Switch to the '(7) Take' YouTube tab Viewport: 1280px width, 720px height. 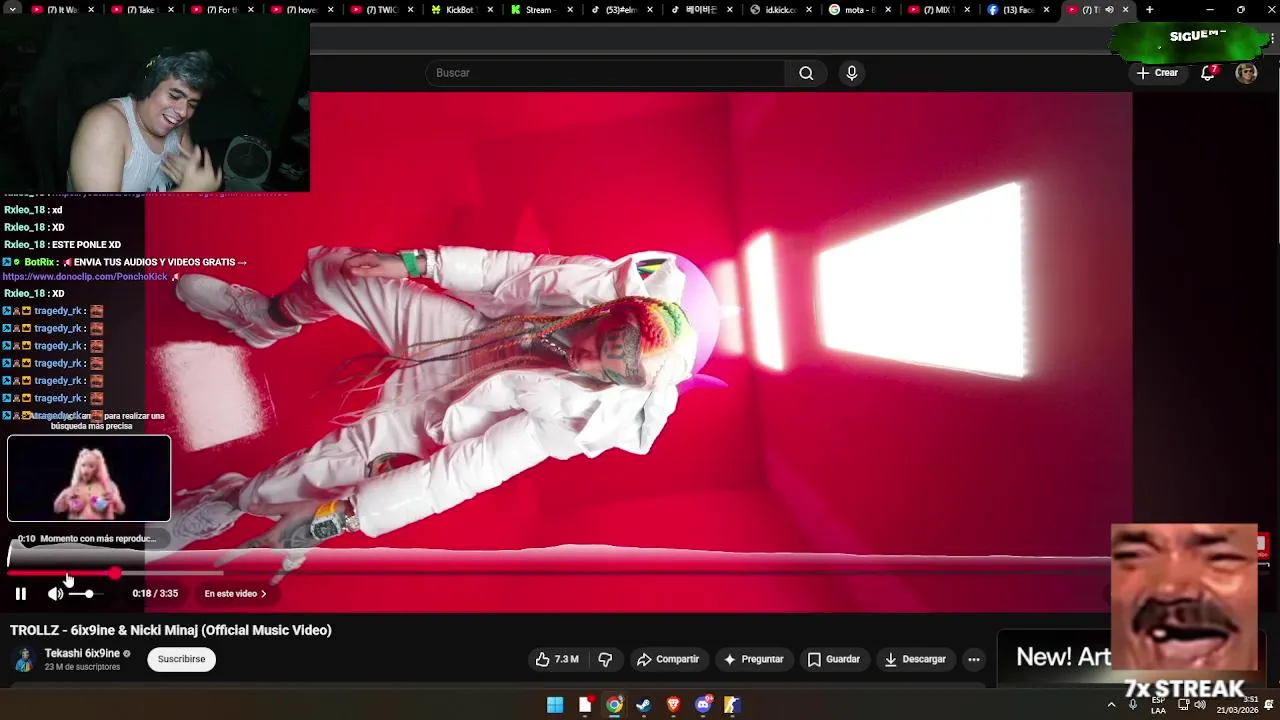142,10
